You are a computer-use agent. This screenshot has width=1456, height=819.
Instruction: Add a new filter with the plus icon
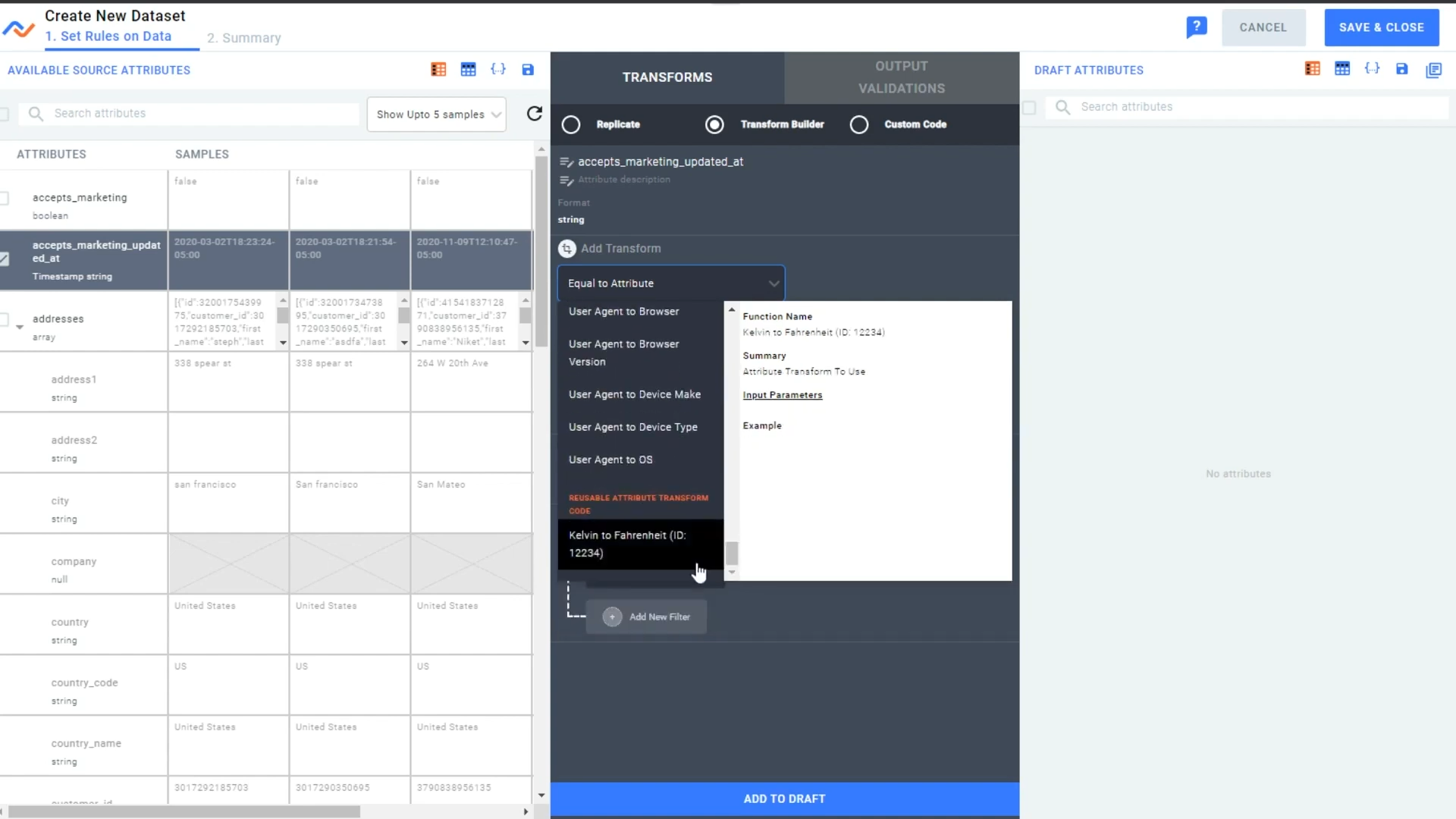612,617
